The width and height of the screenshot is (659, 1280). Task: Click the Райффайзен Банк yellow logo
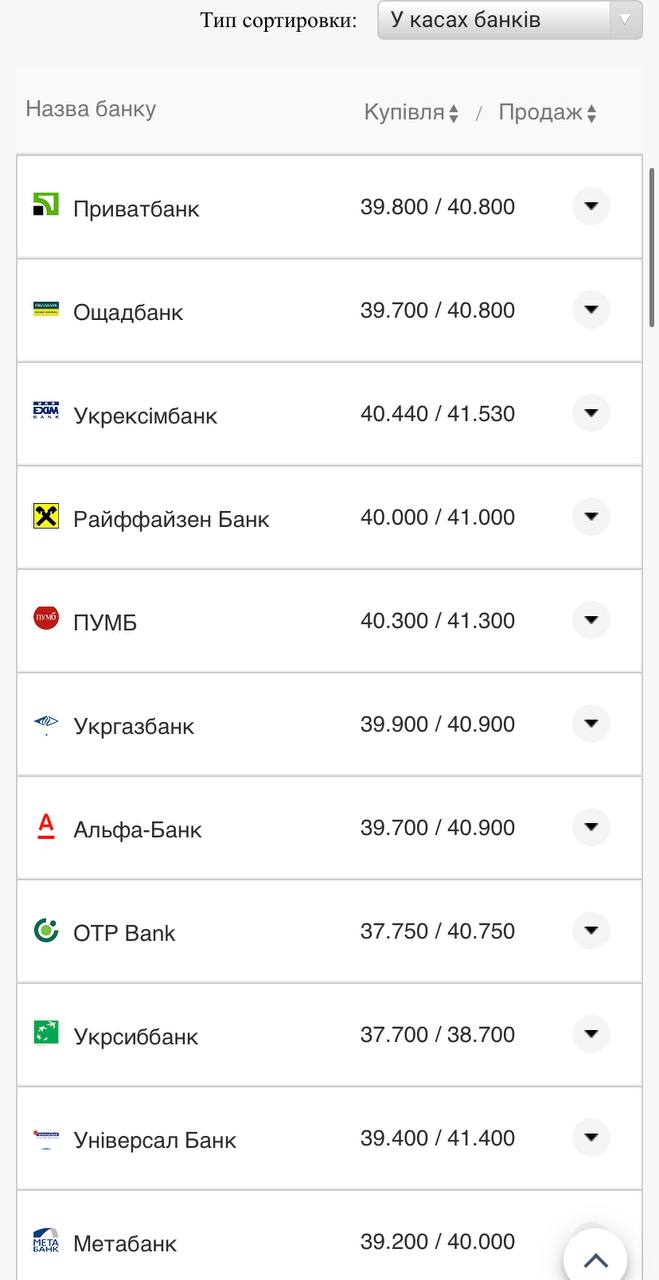[46, 516]
